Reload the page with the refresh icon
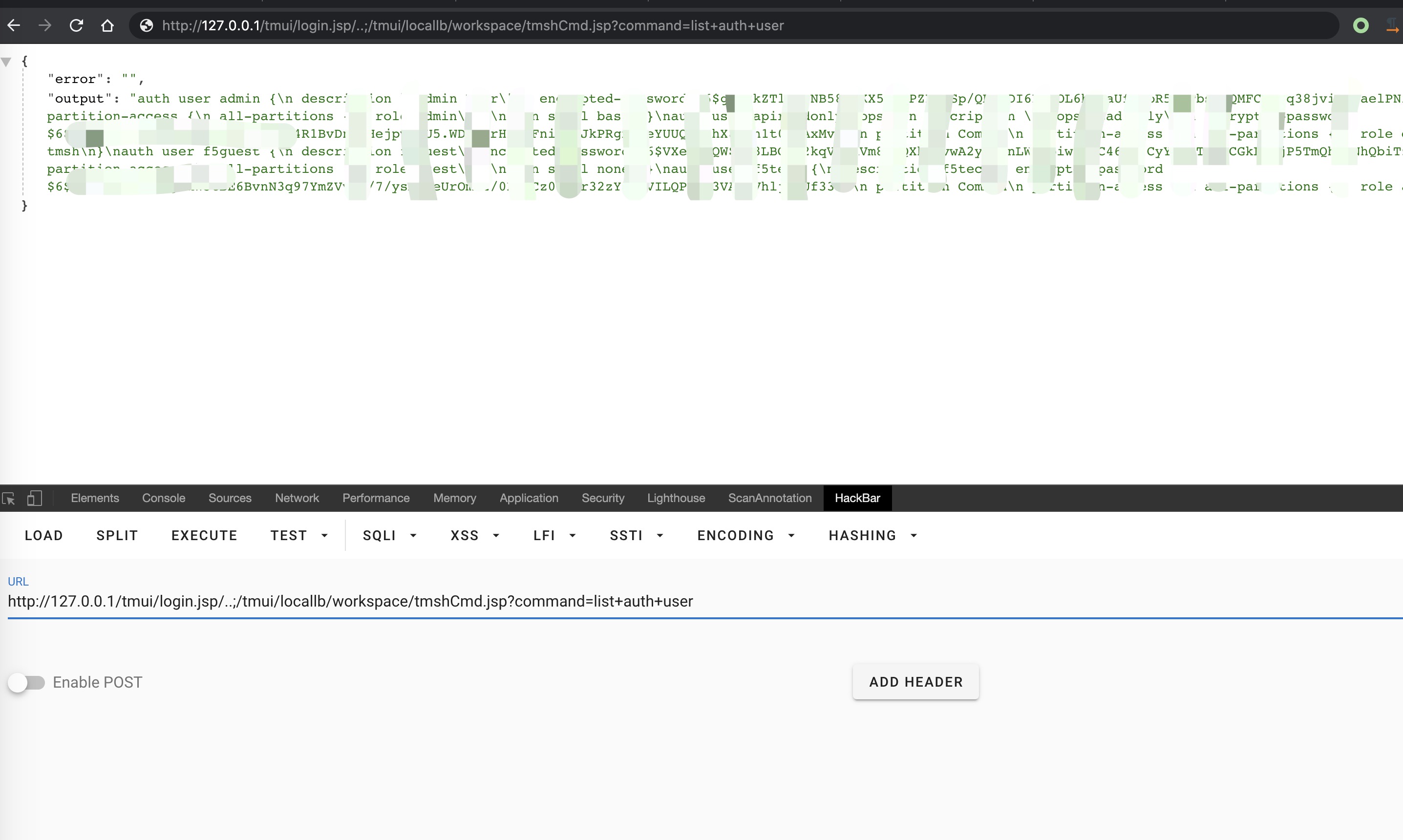 (76, 25)
